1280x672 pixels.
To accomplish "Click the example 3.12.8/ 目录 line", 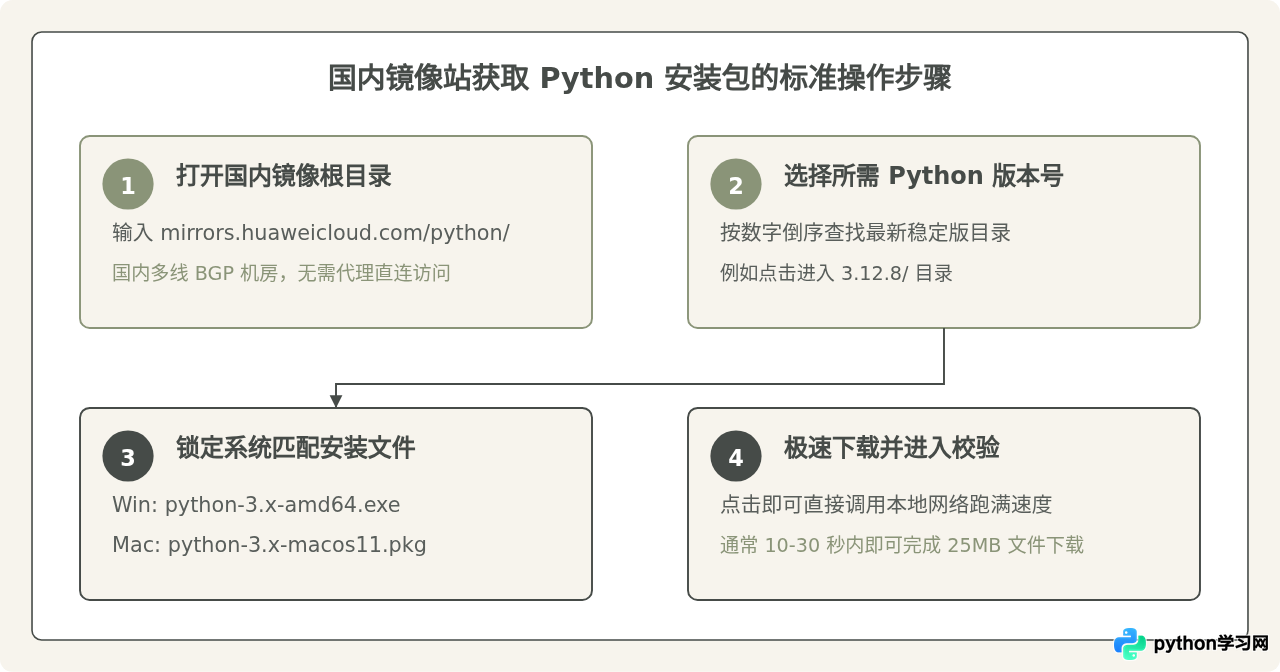I will pos(836,273).
